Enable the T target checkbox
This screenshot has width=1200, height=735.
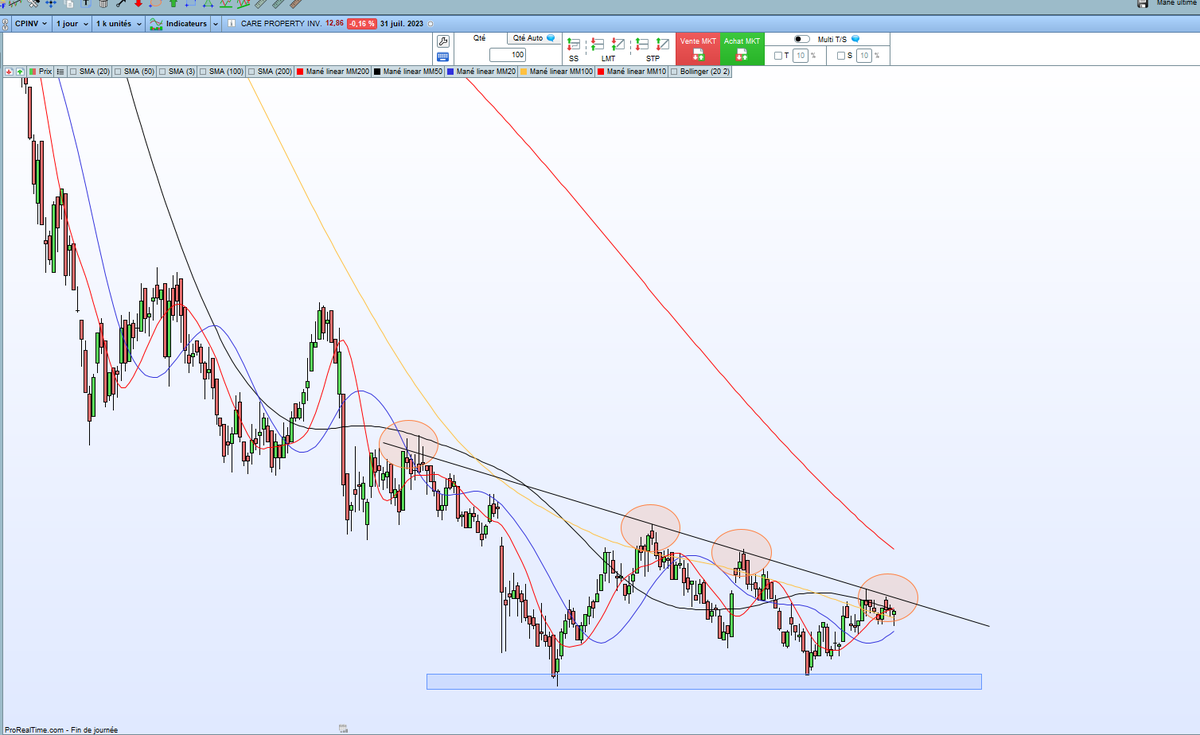point(779,56)
